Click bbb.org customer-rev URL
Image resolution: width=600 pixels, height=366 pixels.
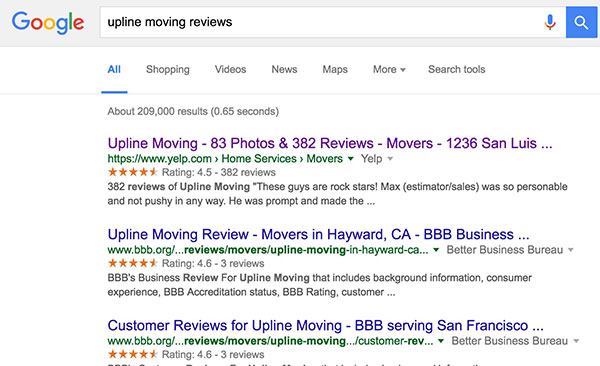click(271, 341)
